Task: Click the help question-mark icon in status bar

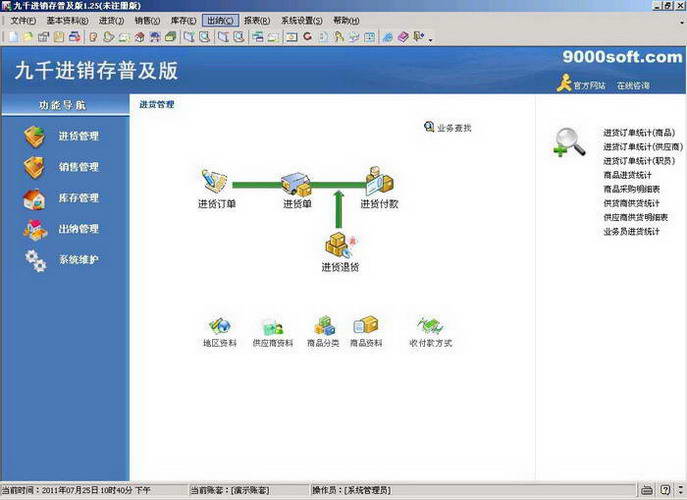Action: (665, 490)
